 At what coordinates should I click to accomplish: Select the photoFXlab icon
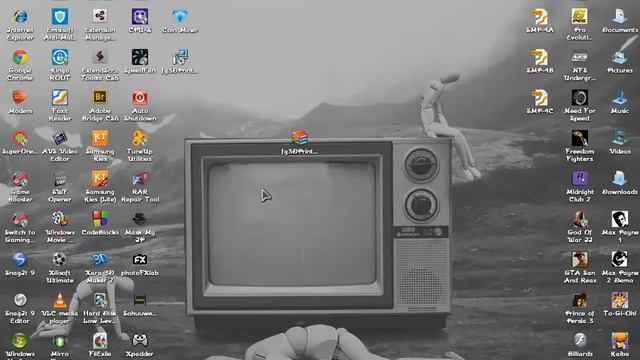click(140, 260)
